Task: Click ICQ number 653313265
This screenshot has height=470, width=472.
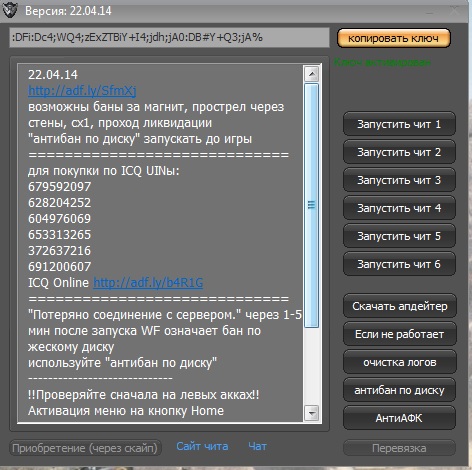Action: coord(59,235)
